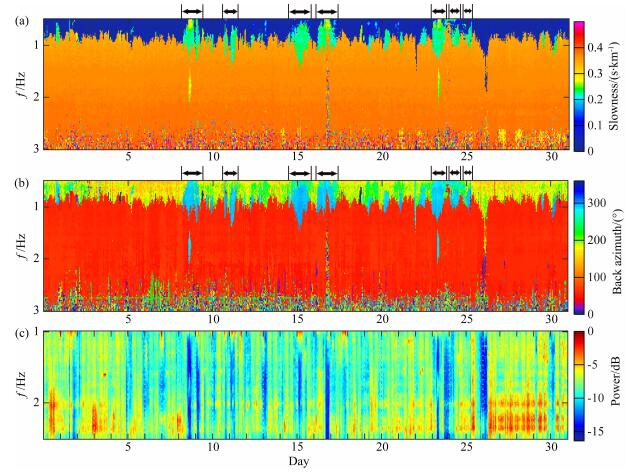Image resolution: width=644 pixels, height=473 pixels.
Task: Select the rightmost interval arrow above panel (a)
Action: point(468,11)
